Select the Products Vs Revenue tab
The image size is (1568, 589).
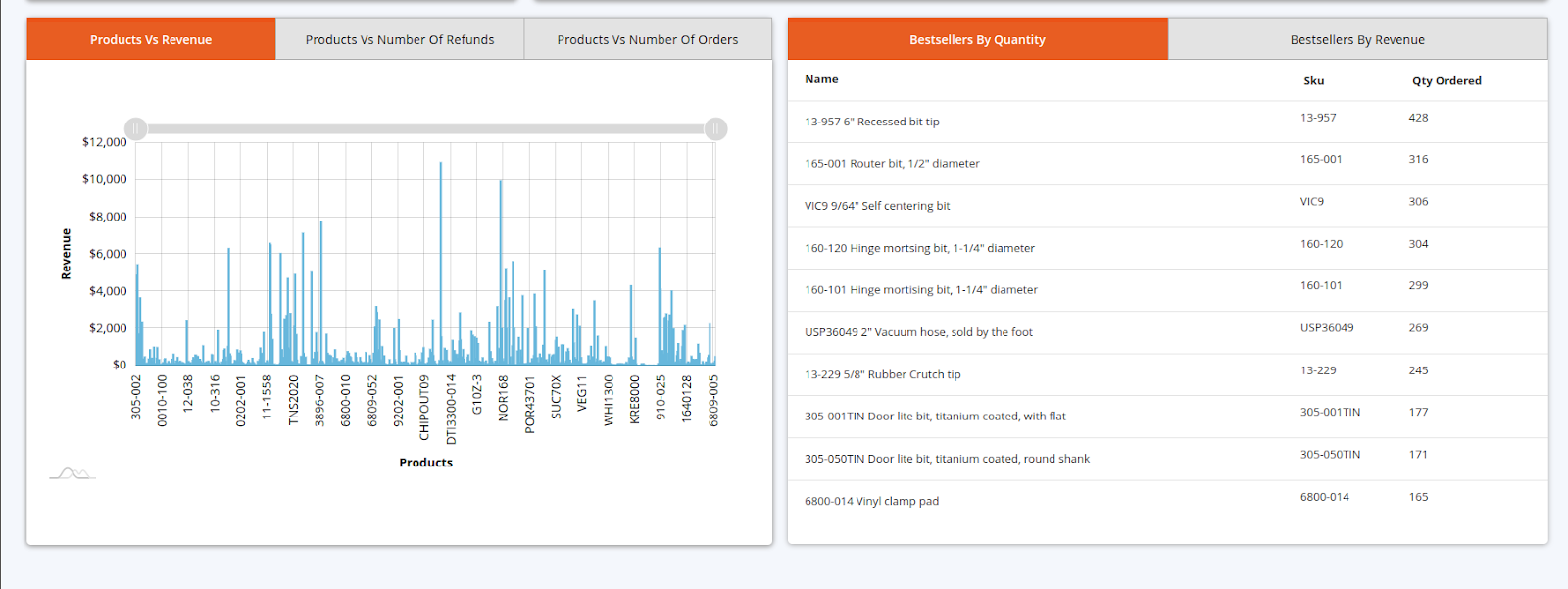point(151,40)
